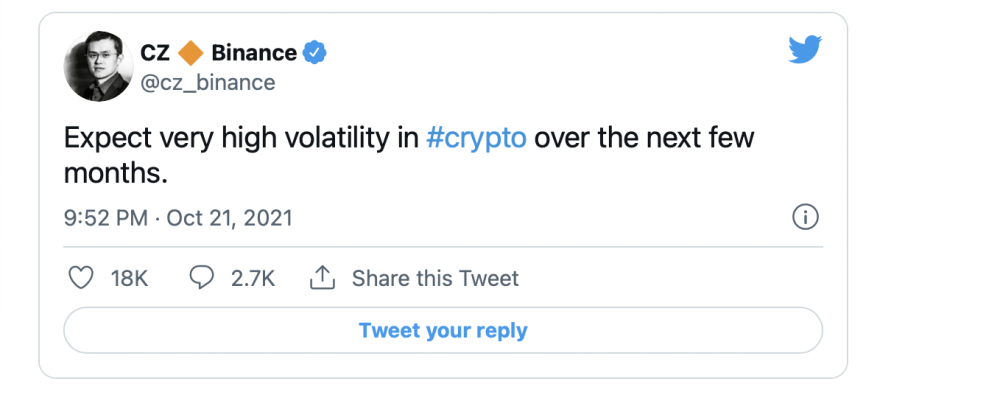Click the blue verified badge
This screenshot has height=398, width=1000.
click(x=314, y=53)
